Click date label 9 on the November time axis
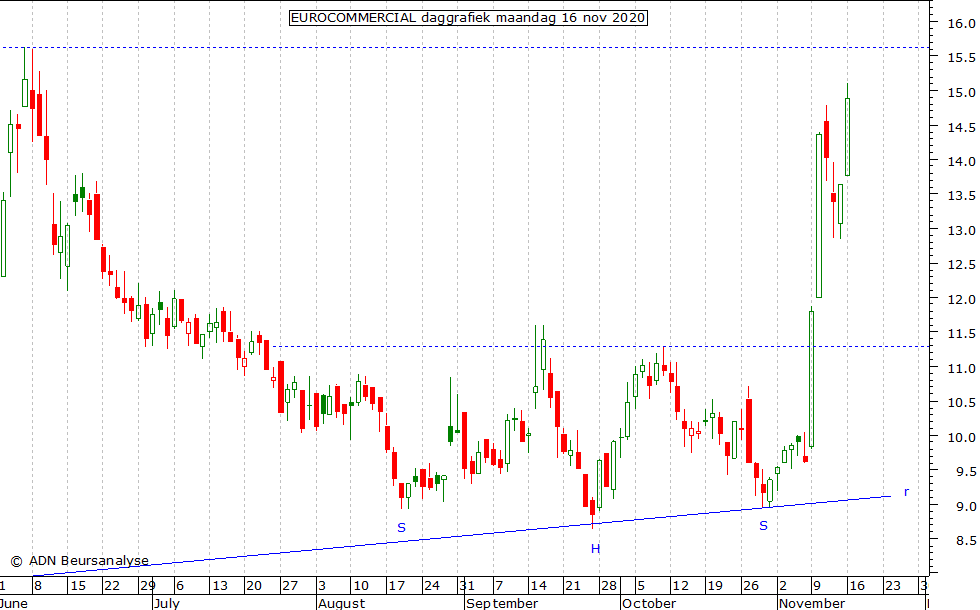The width and height of the screenshot is (980, 610). pyautogui.click(x=817, y=586)
